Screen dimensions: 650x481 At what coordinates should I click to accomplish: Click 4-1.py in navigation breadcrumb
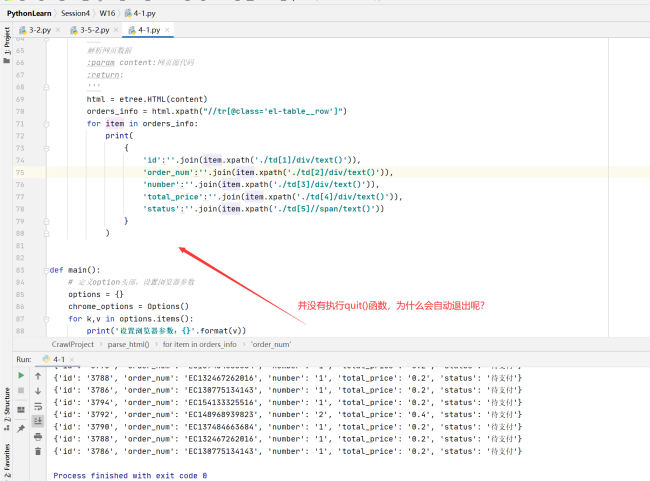coord(140,13)
